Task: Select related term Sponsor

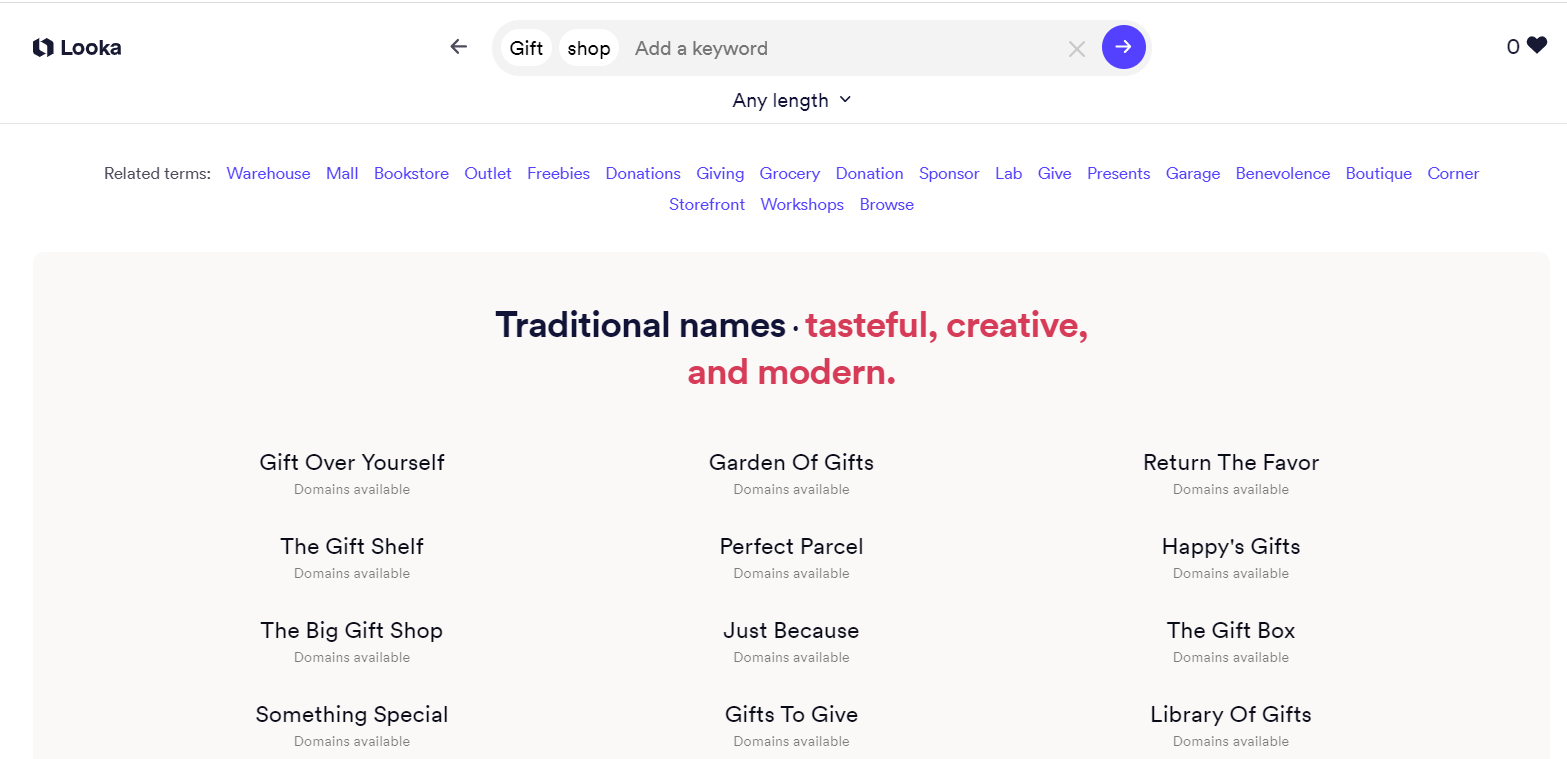Action: pos(949,173)
